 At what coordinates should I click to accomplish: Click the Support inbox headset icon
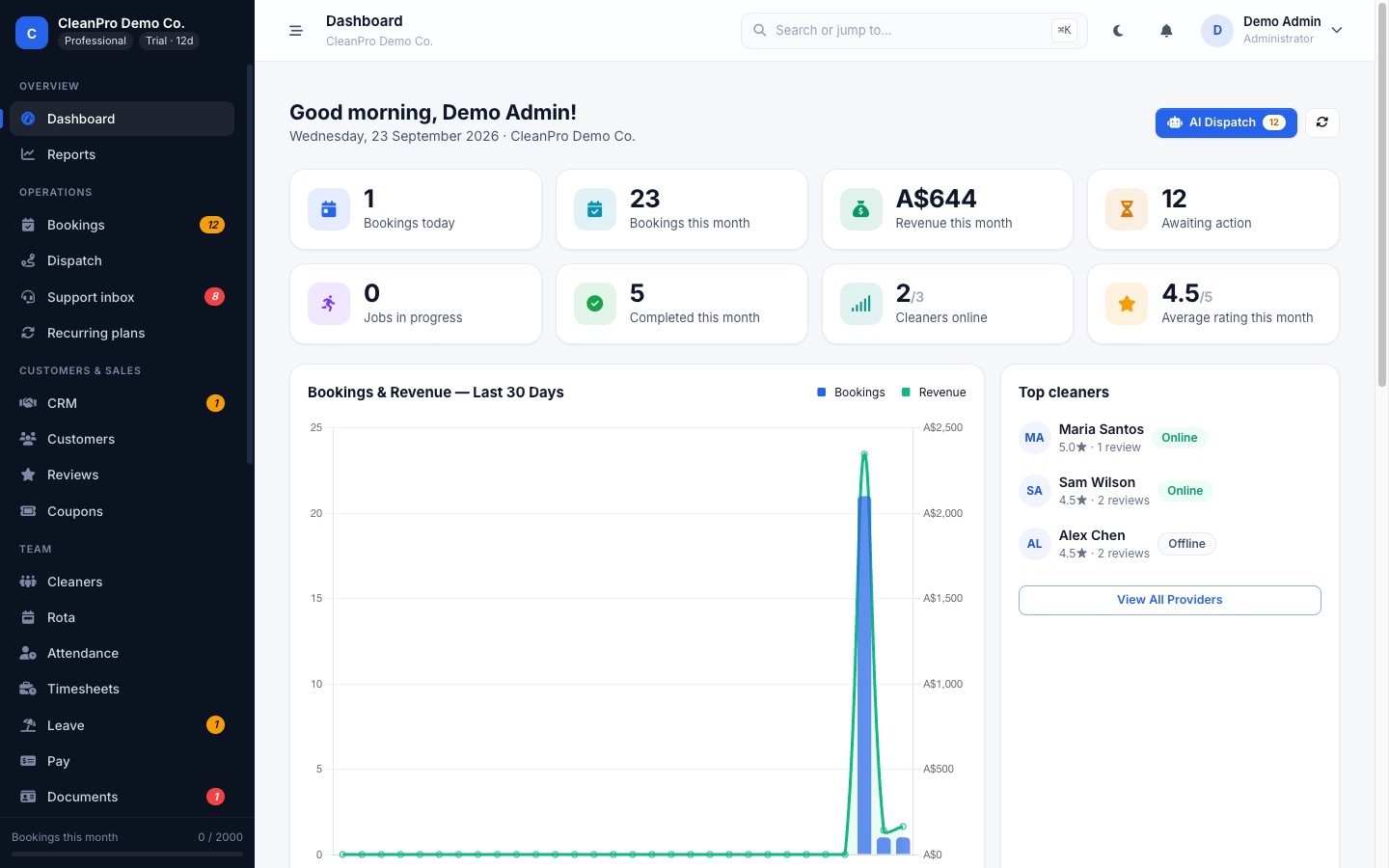click(28, 297)
